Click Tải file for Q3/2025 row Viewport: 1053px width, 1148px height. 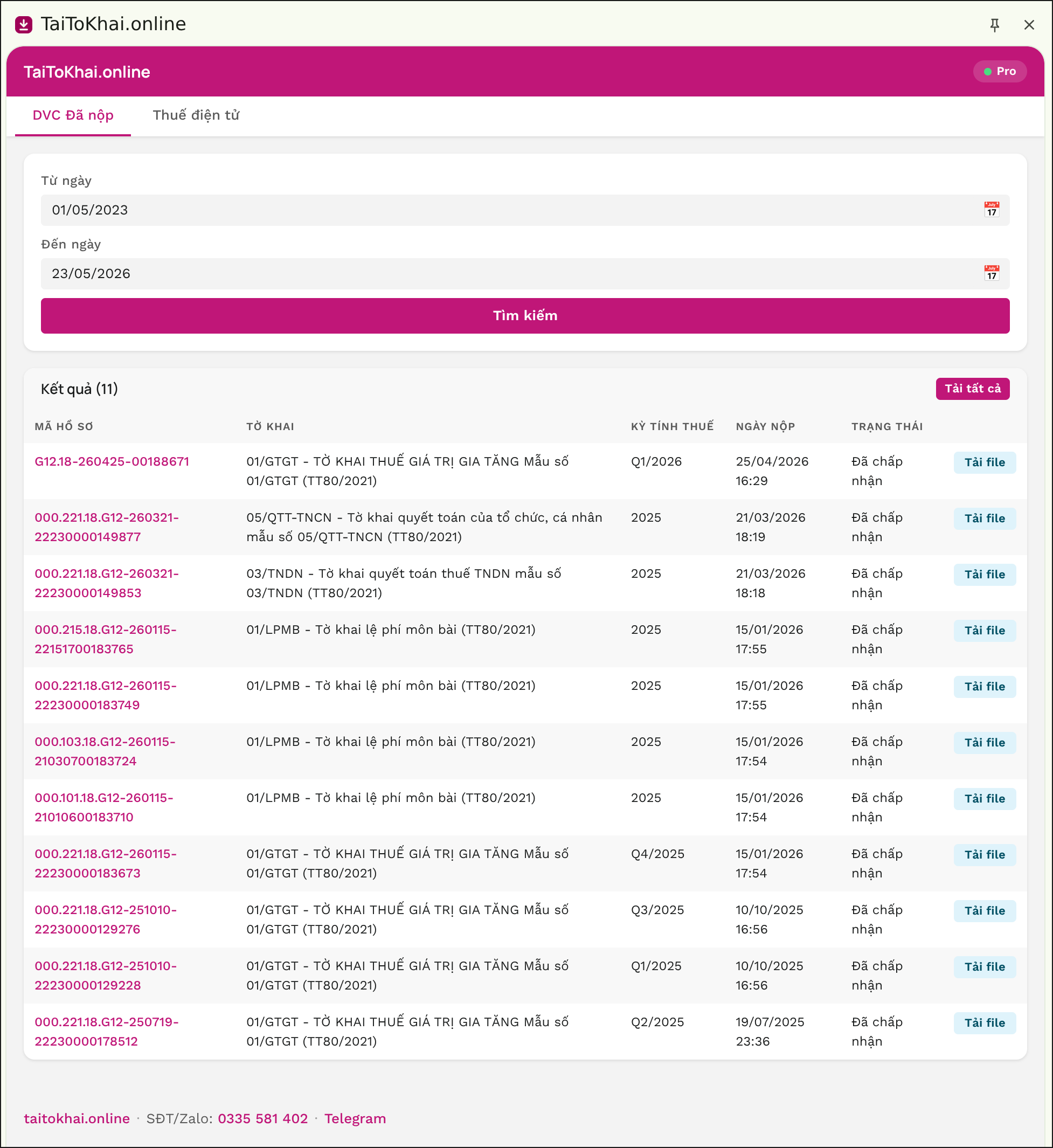click(984, 910)
